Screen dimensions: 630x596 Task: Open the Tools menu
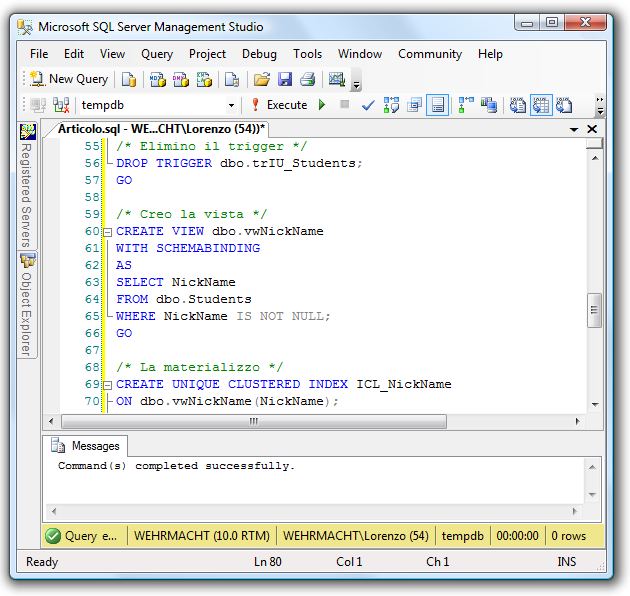coord(307,54)
